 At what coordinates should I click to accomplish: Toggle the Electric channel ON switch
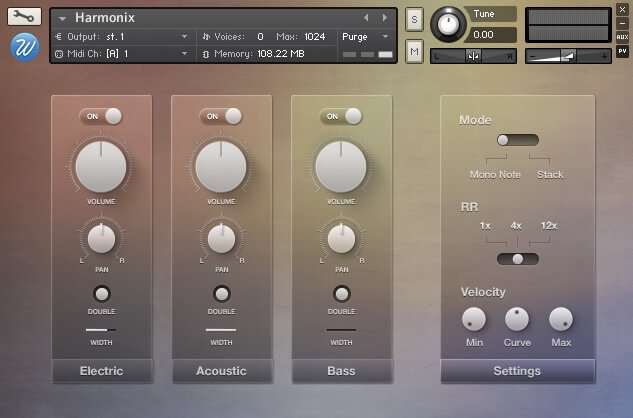point(101,116)
